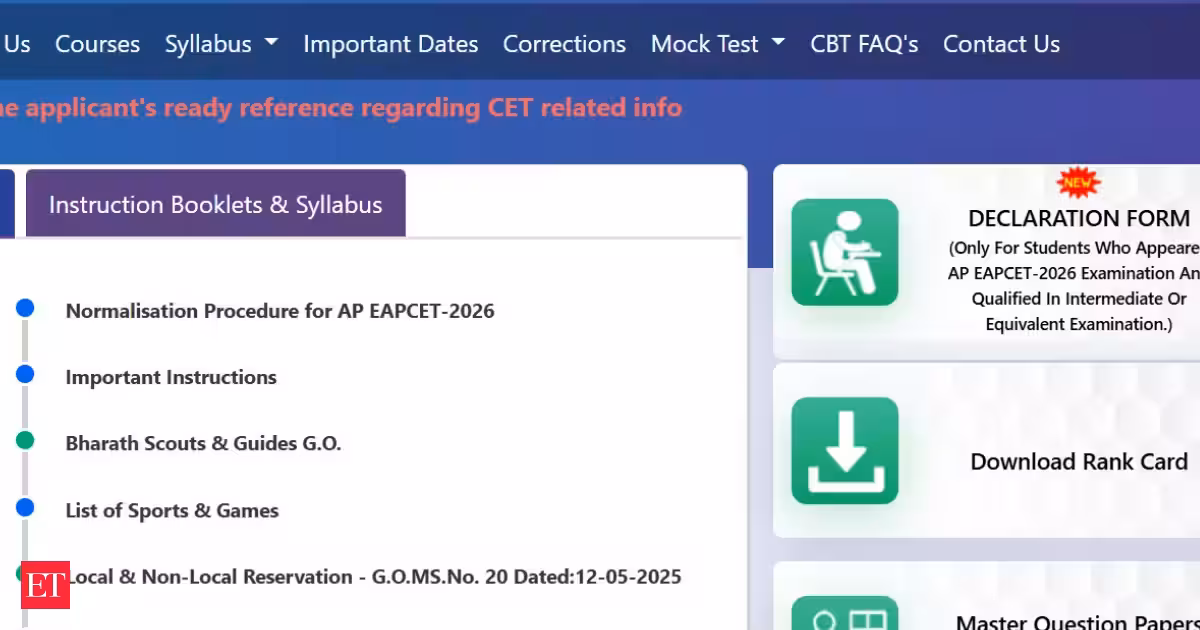Click the blue bullet beside List of Sports
Image resolution: width=1200 pixels, height=630 pixels.
(x=25, y=508)
